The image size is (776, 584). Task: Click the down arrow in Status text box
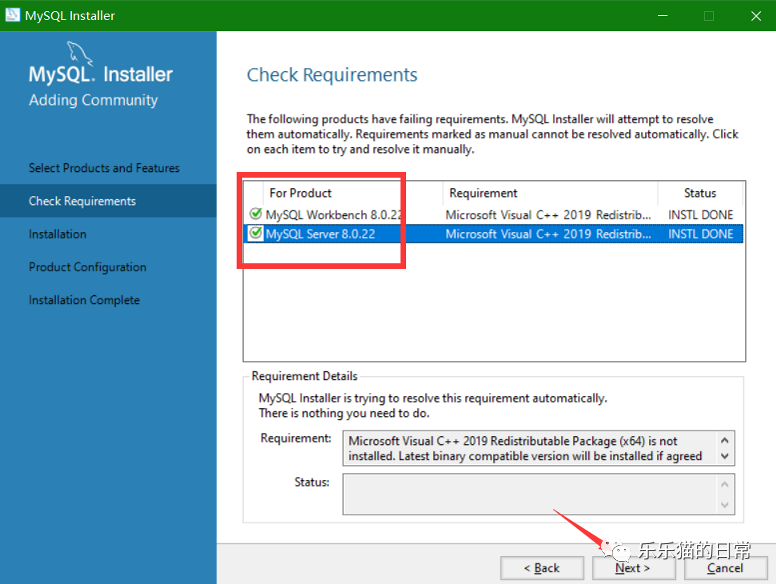coord(725,505)
